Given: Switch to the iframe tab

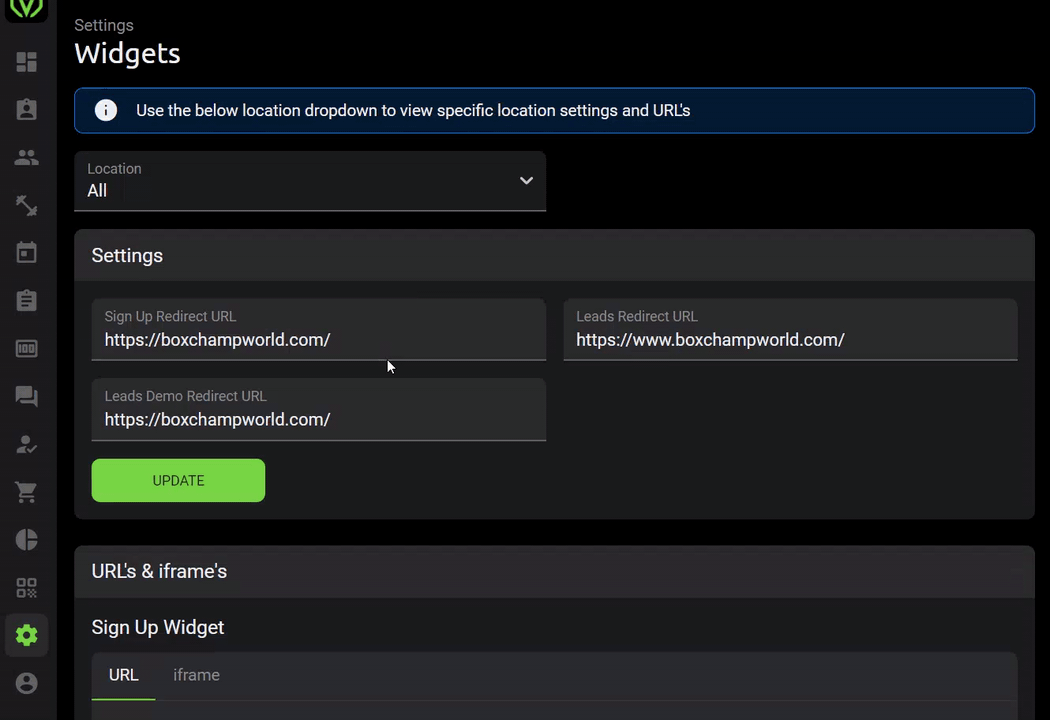Looking at the screenshot, I should (x=196, y=675).
